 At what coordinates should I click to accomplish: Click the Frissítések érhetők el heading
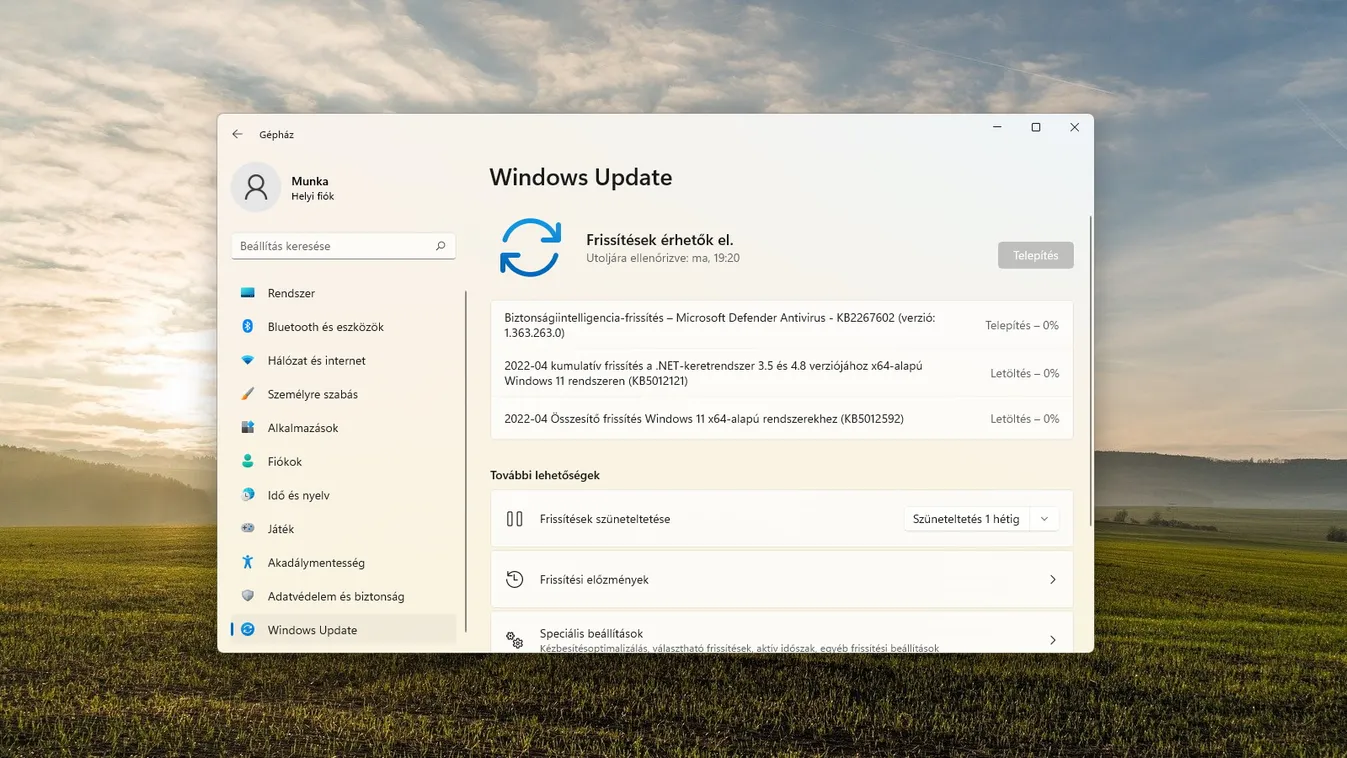659,240
